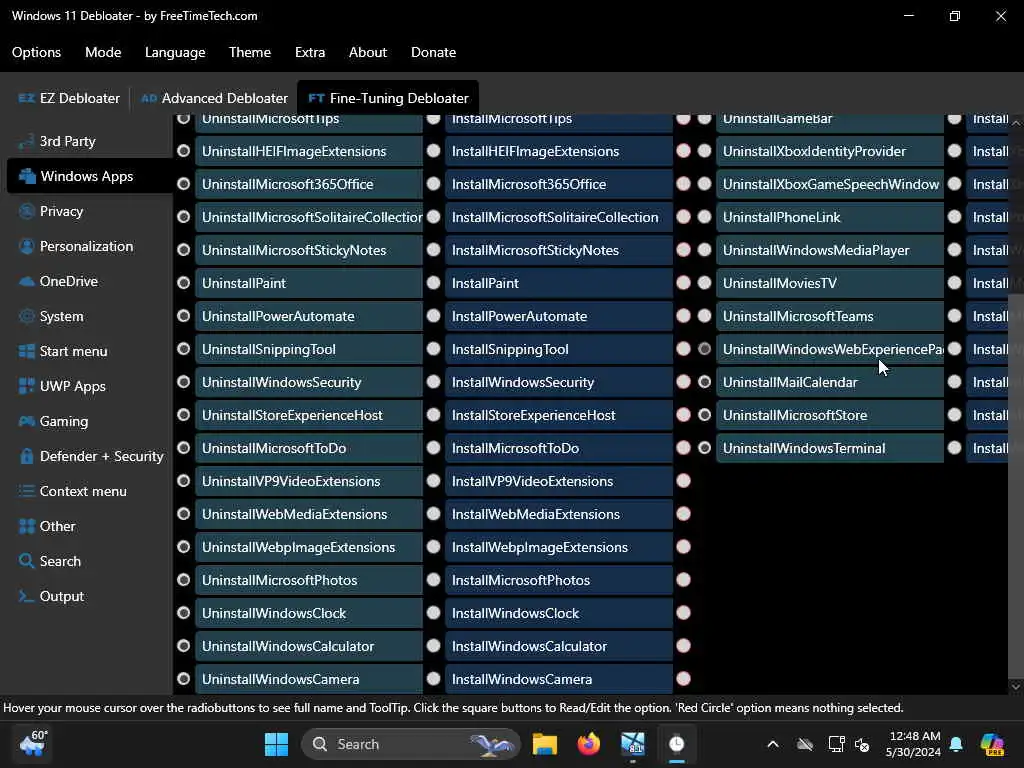The image size is (1024, 768).
Task: Open File Explorer from the taskbar
Action: [545, 744]
